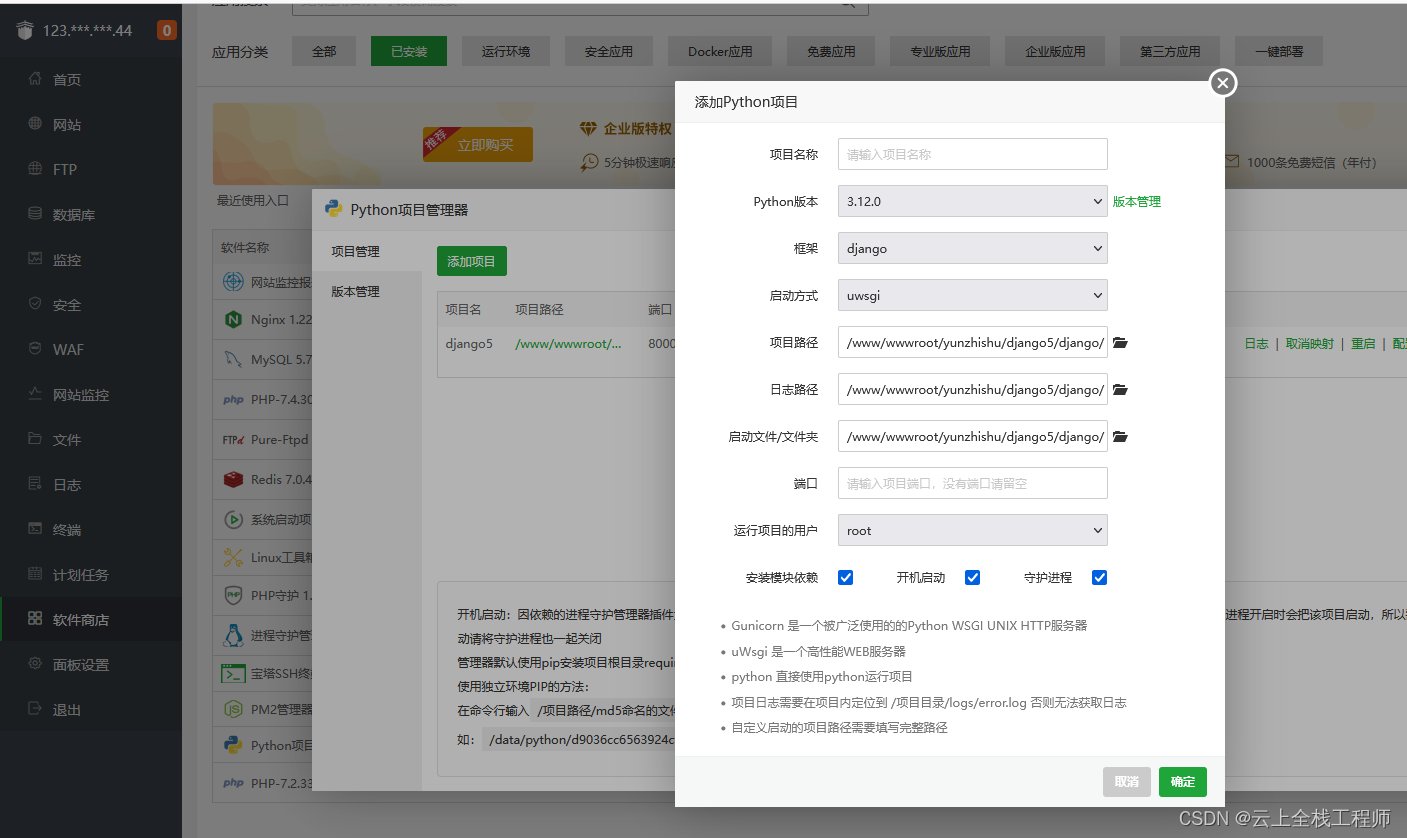1407x838 pixels.
Task: Click the MySQL icon in software list
Action: (233, 359)
